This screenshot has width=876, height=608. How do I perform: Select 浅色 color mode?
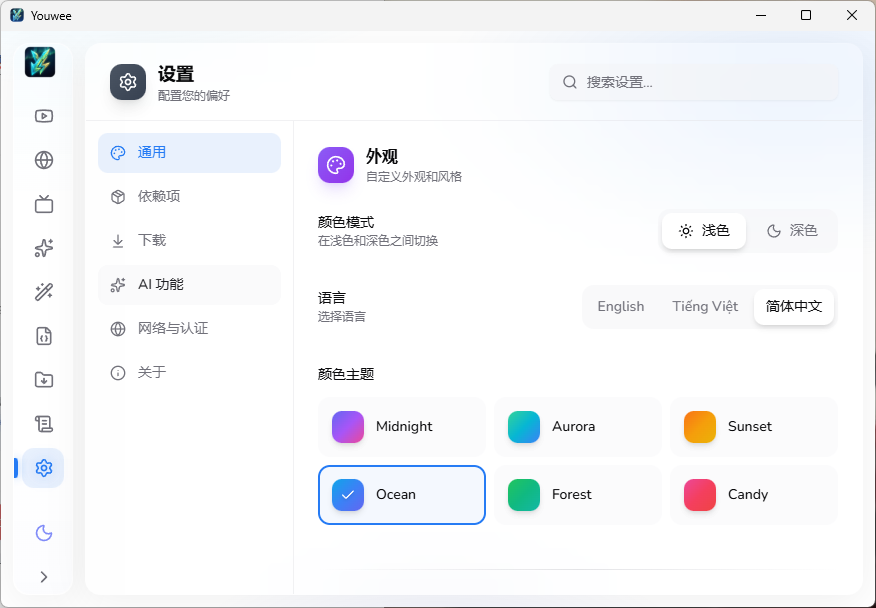click(704, 231)
